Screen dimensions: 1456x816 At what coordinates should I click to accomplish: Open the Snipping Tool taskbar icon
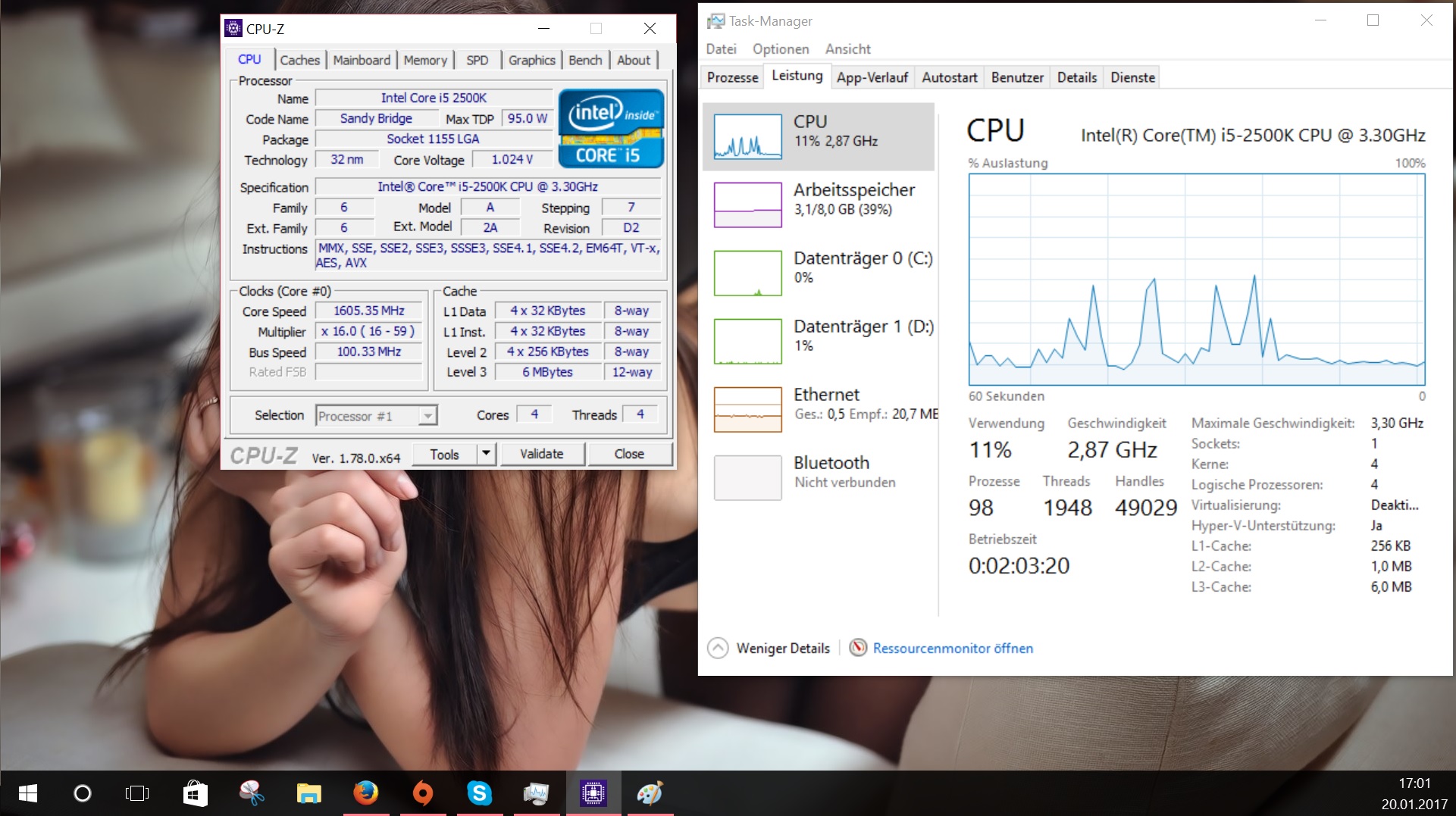(x=252, y=793)
